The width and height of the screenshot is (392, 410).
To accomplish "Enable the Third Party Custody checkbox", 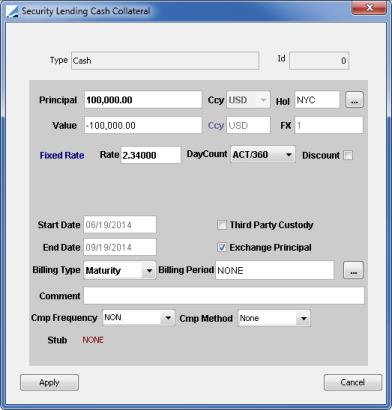I will click(222, 225).
